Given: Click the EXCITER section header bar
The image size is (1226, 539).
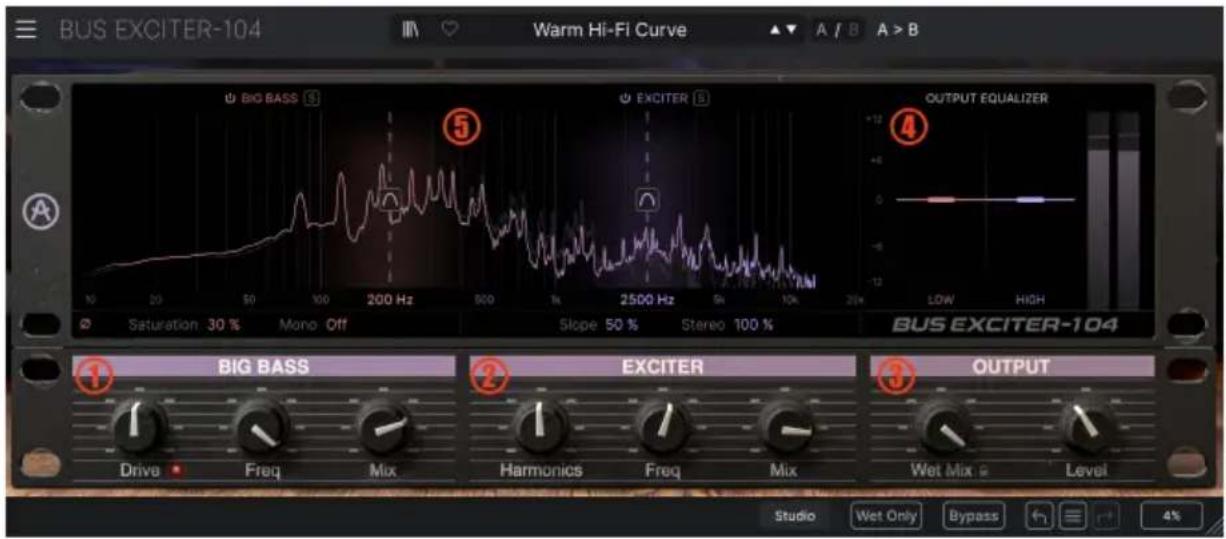Looking at the screenshot, I should click(662, 367).
